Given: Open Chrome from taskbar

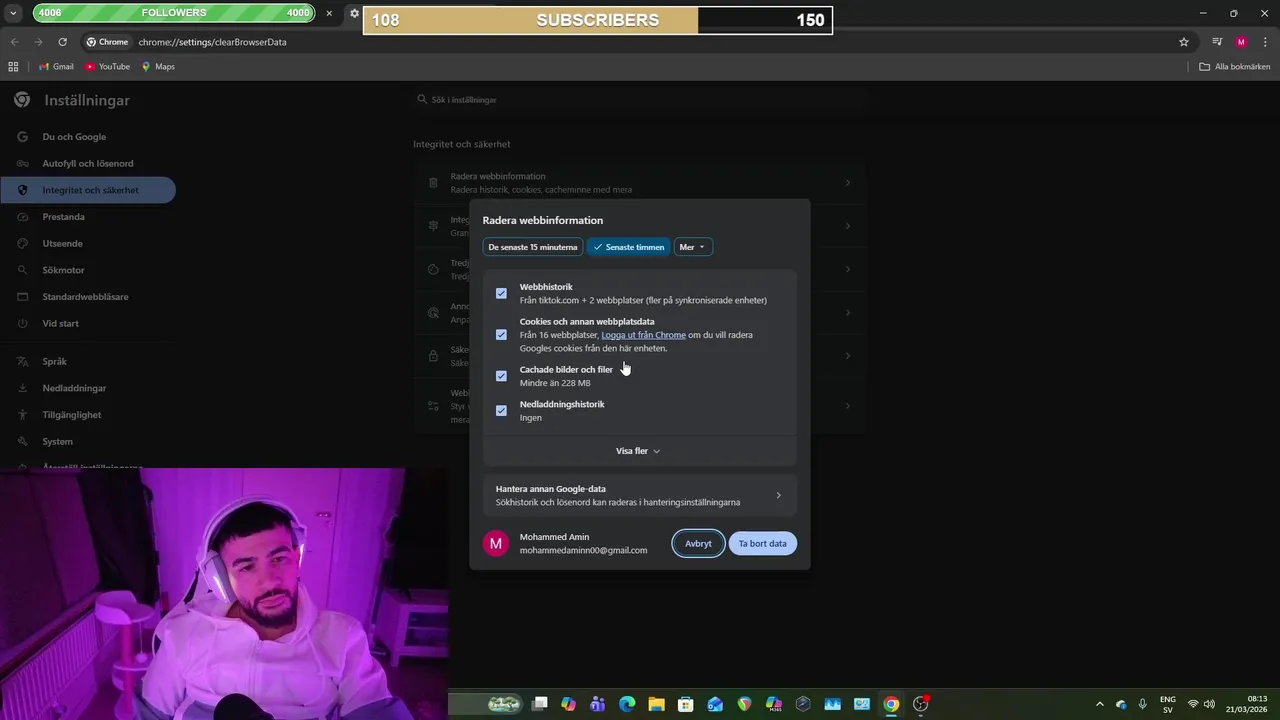Looking at the screenshot, I should 891,704.
